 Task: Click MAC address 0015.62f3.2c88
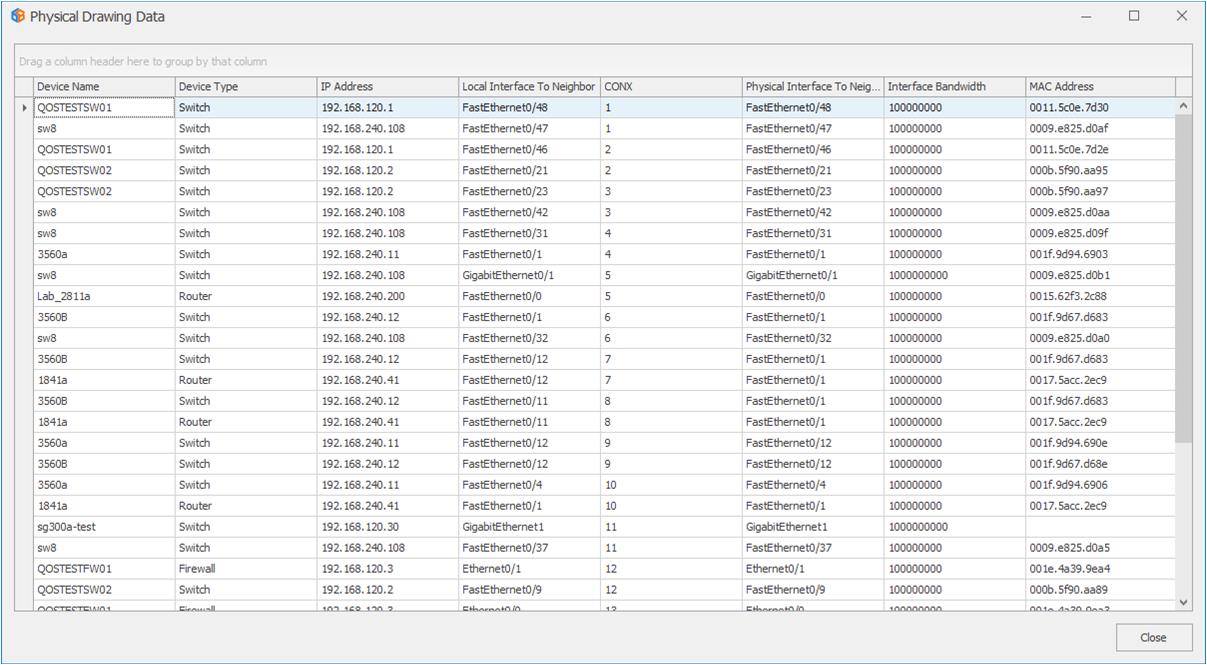tap(1101, 296)
